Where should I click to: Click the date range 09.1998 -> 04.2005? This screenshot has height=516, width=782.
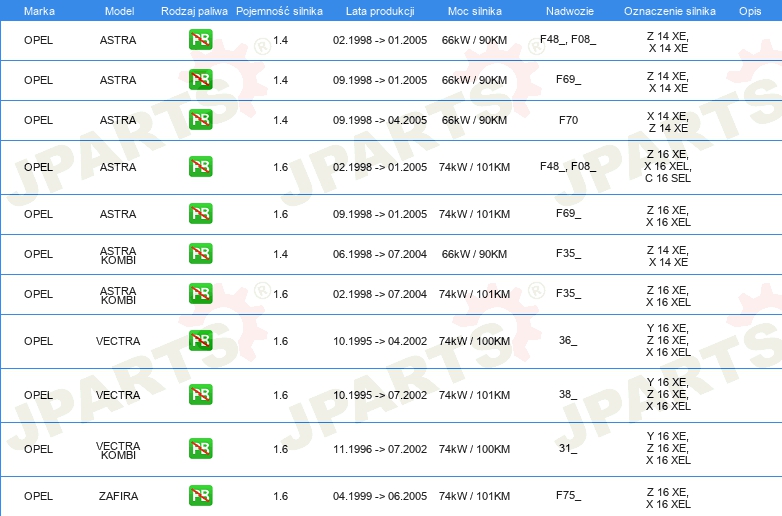tap(380, 120)
